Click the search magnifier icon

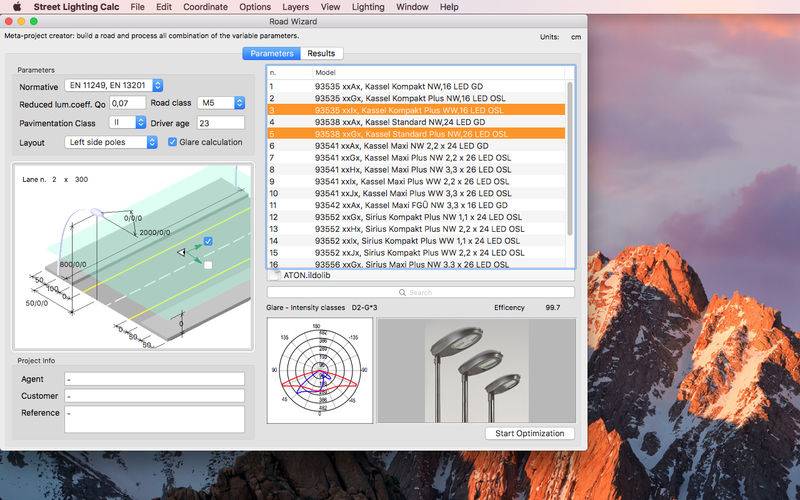tap(402, 292)
